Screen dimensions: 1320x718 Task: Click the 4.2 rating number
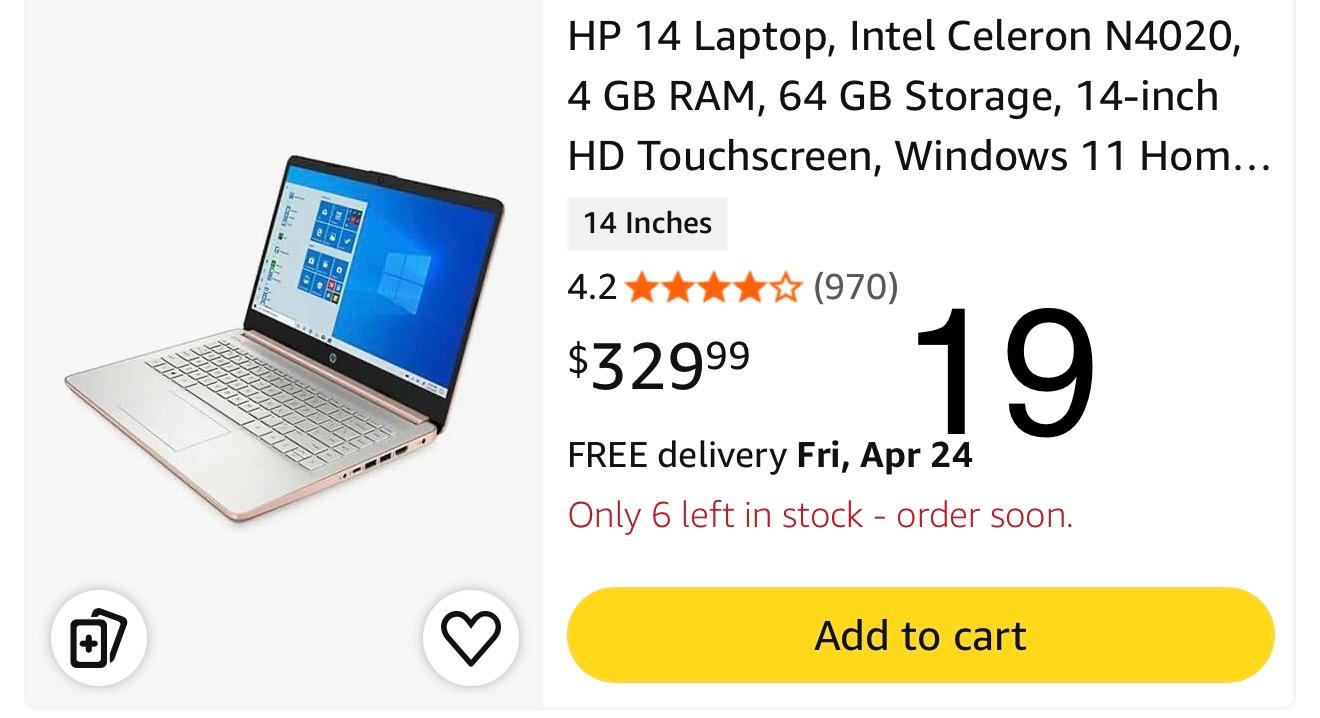(592, 288)
